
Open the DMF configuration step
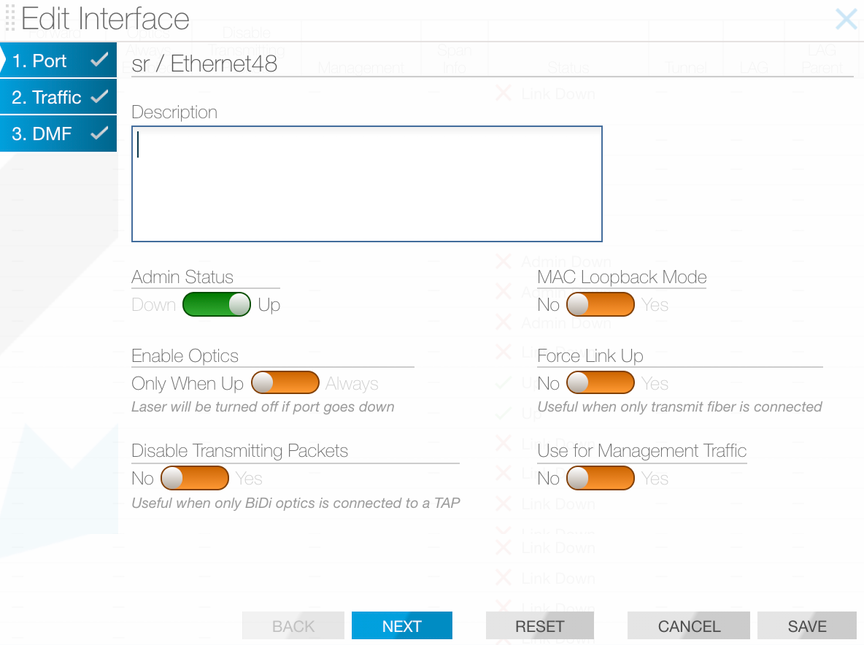[45, 132]
